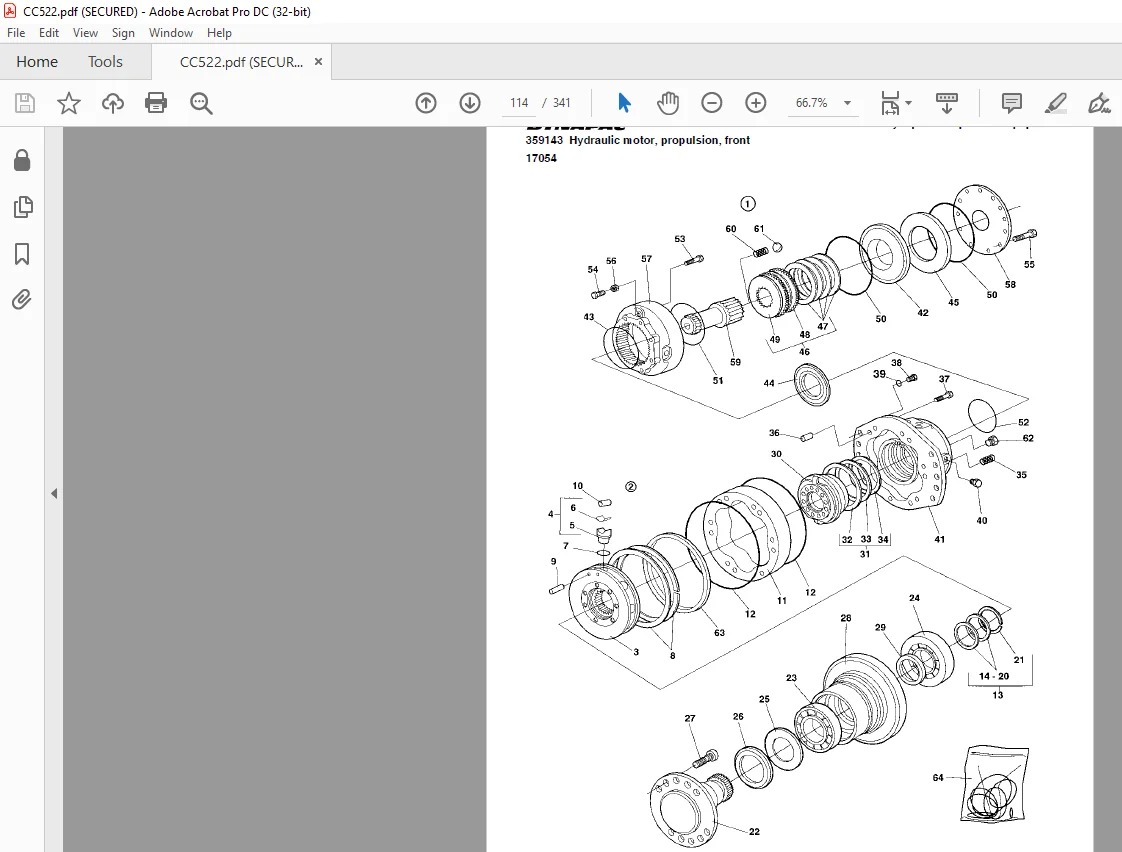Open page thumbnails panel
This screenshot has width=1122, height=852.
[22, 207]
